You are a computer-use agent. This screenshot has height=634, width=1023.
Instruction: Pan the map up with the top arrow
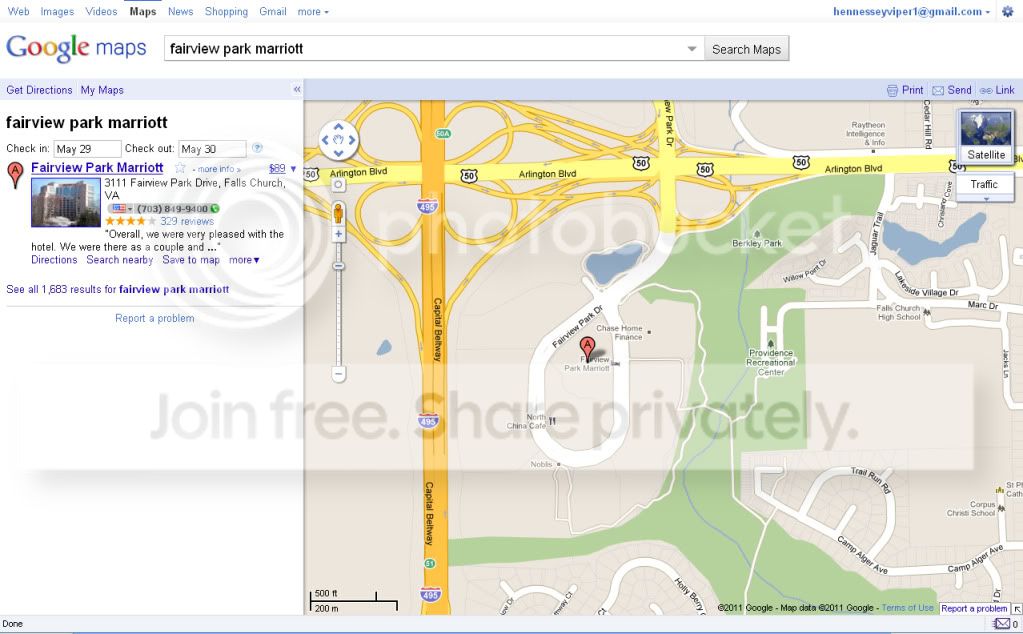(x=338, y=127)
